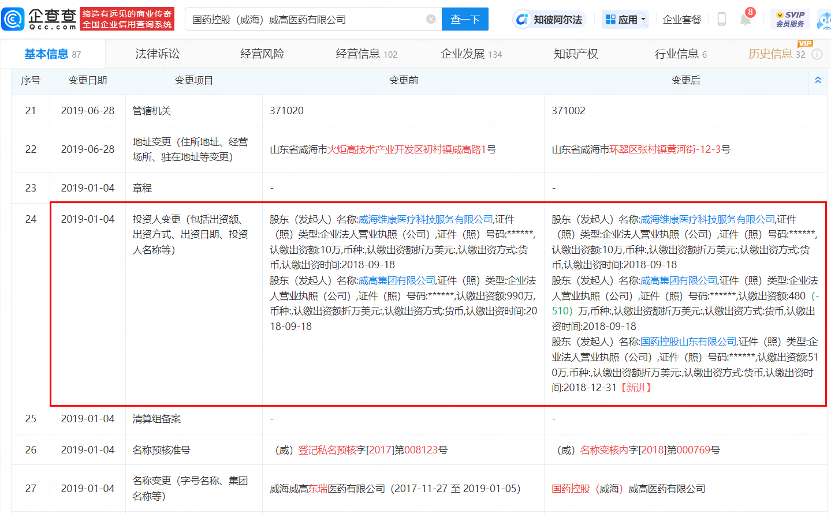This screenshot has width=832, height=514.
Task: Open 国药控股山东有限公司 link
Action: [688, 342]
